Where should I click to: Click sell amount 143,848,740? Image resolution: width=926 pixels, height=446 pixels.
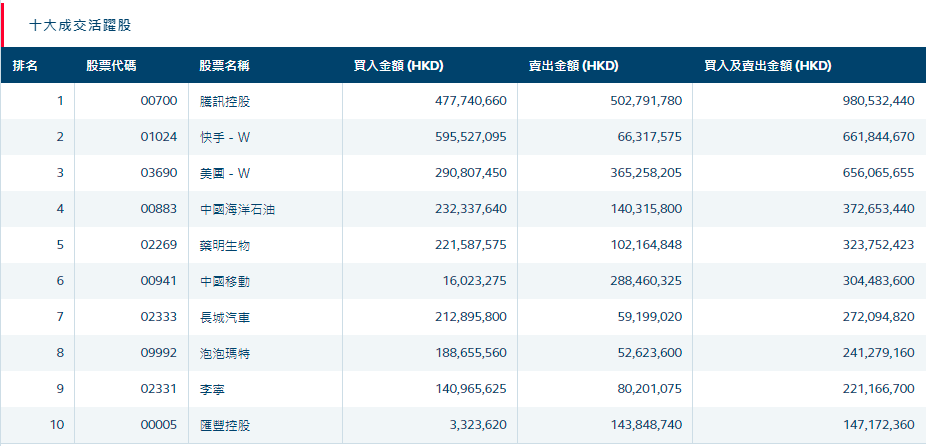pos(646,425)
